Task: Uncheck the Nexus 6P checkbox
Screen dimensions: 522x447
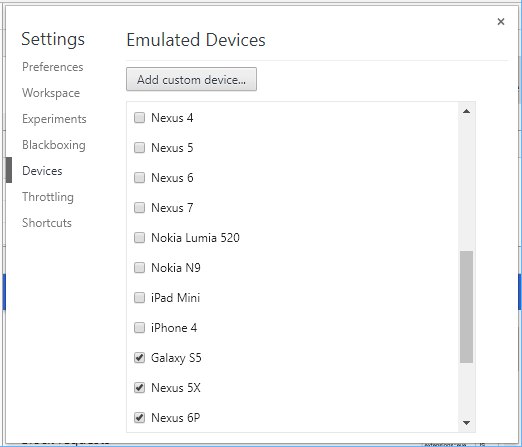Action: [139, 418]
